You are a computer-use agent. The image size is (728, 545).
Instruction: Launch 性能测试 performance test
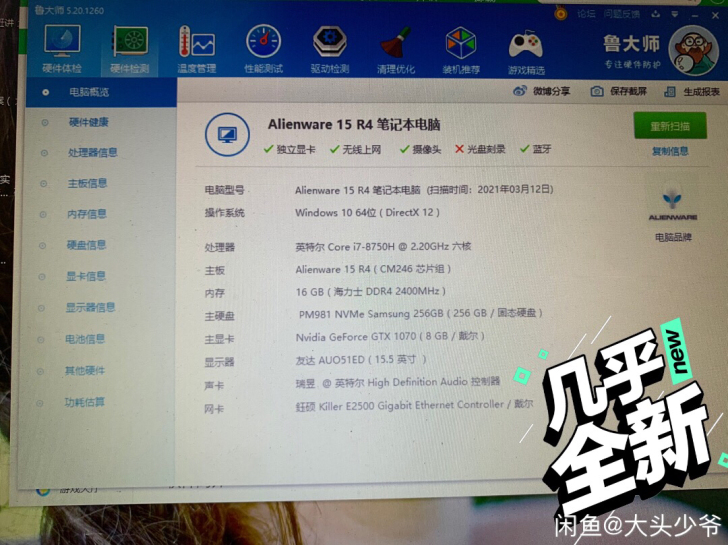coord(263,50)
